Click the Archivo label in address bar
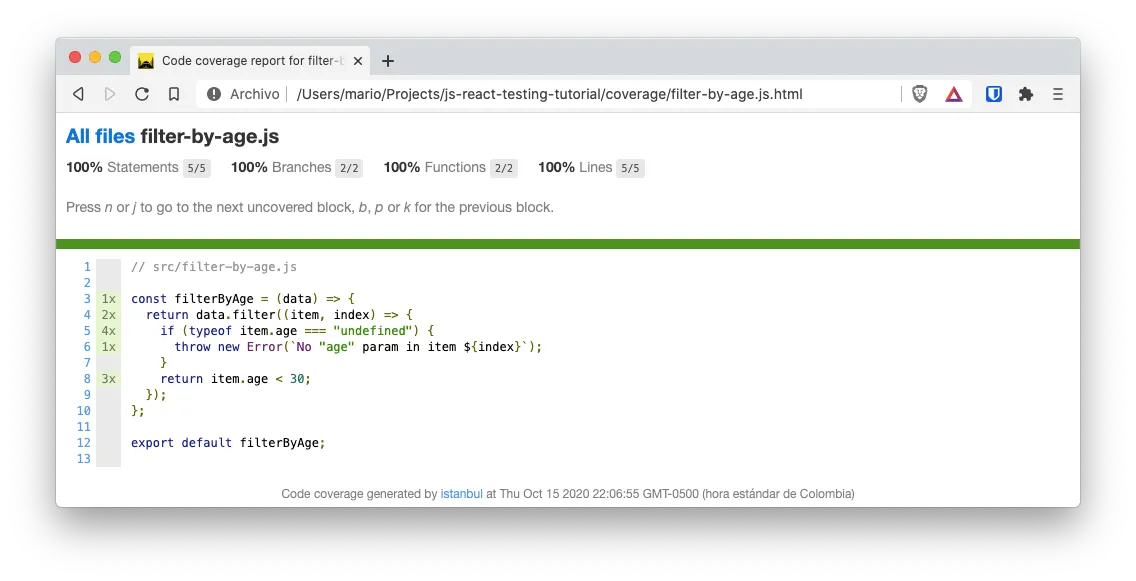 point(254,94)
